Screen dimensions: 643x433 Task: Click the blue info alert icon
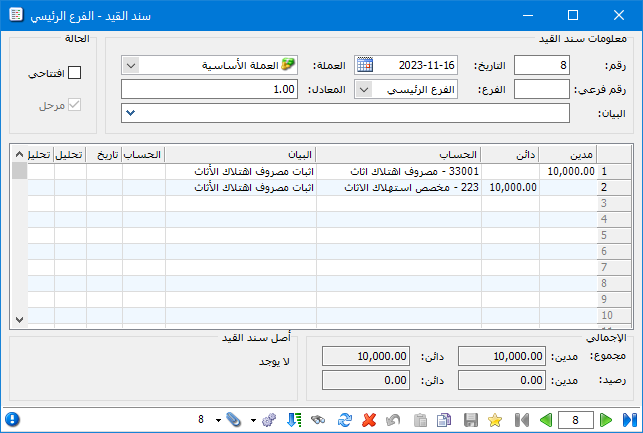coord(12,419)
